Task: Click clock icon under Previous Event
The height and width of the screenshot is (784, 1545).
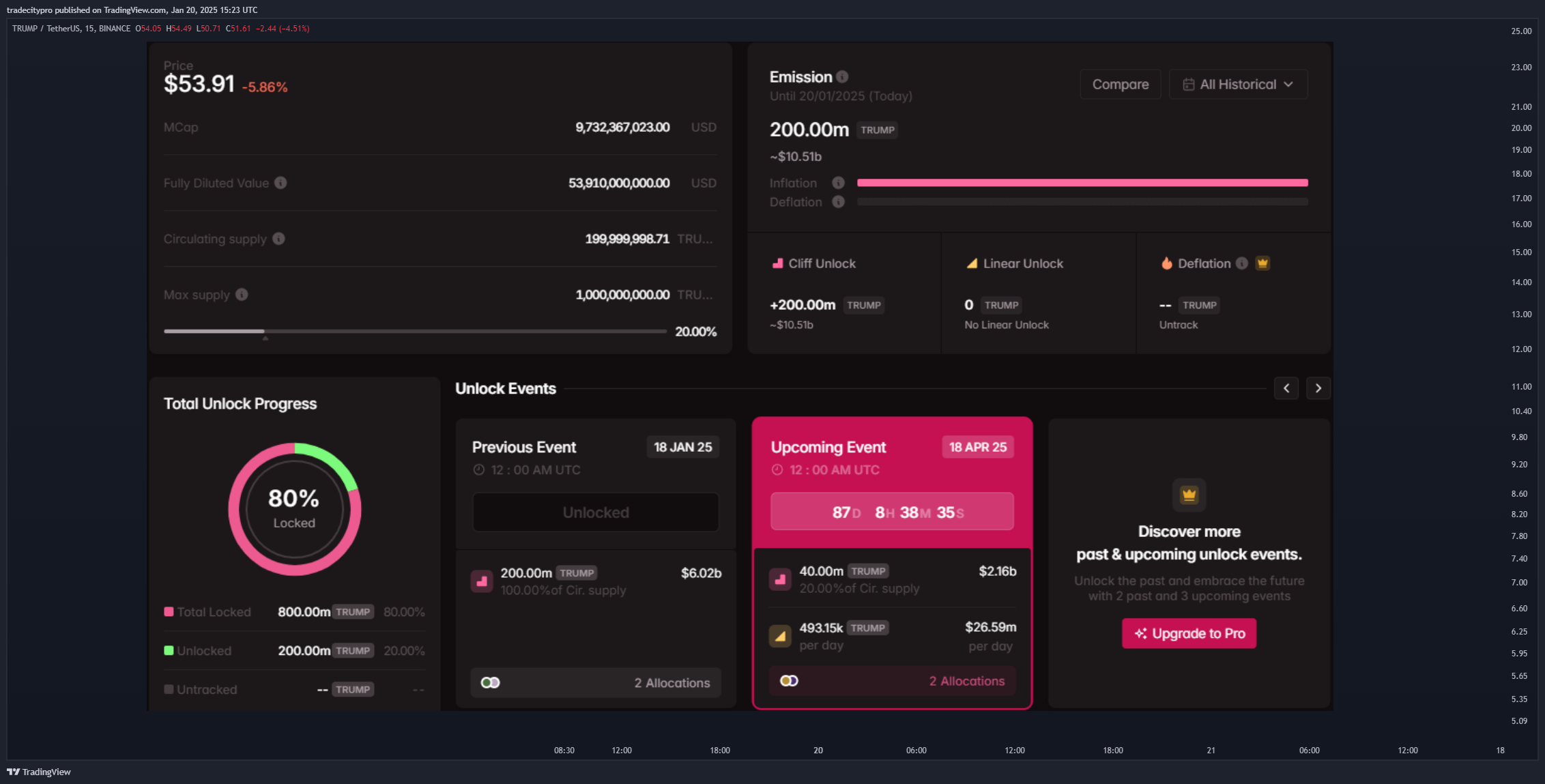Action: pos(479,470)
